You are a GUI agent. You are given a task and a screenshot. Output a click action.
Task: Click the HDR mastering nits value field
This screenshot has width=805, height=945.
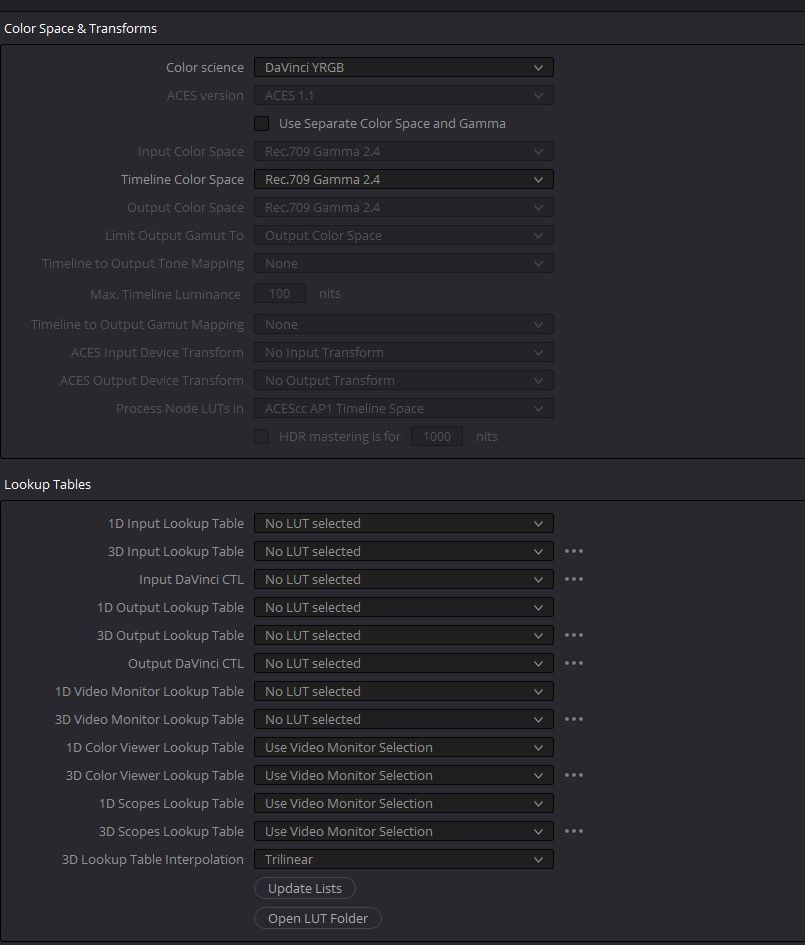point(437,437)
